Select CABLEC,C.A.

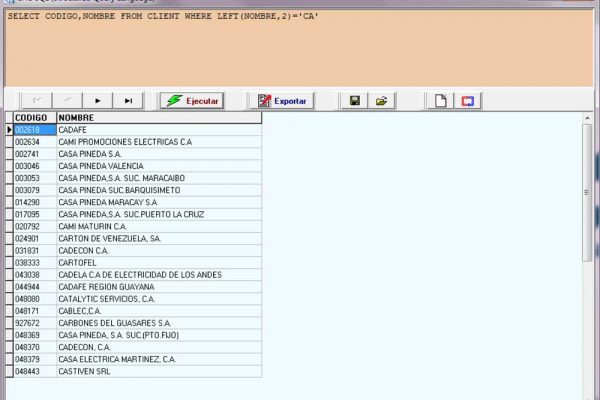tap(159, 311)
